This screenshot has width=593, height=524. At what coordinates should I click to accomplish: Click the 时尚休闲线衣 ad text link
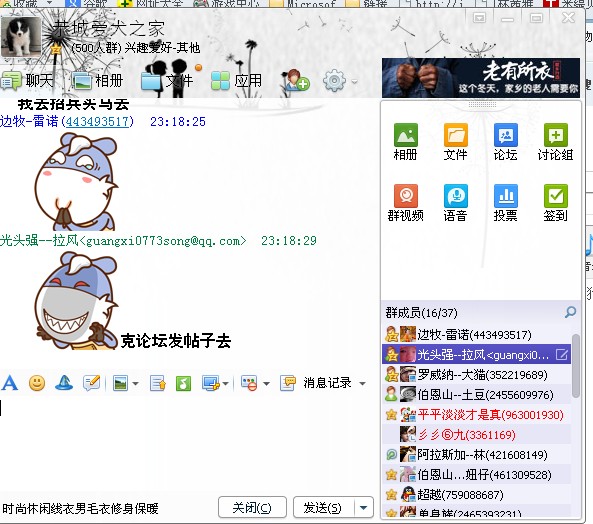[x=80, y=509]
